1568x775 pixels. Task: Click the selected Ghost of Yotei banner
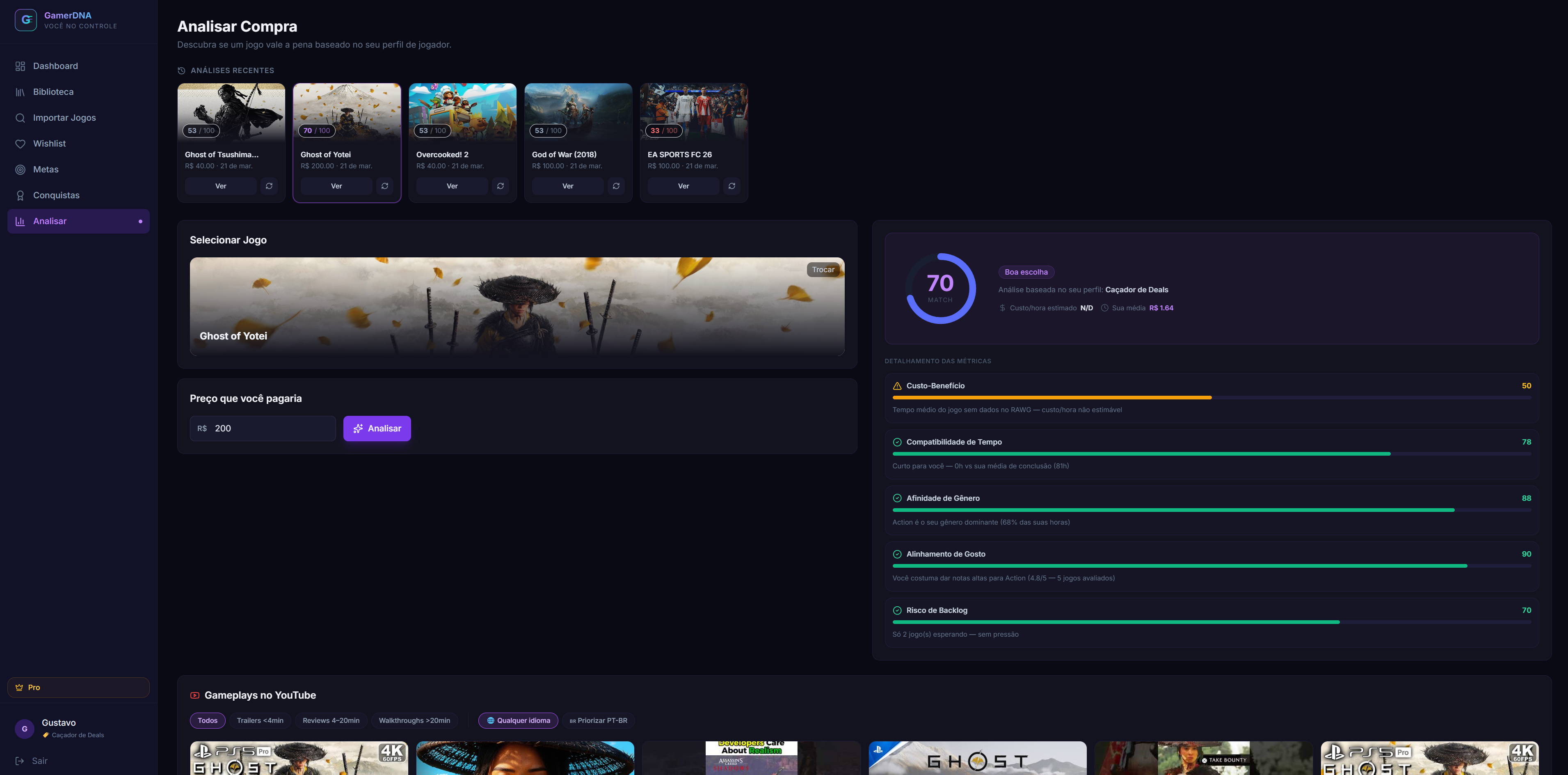[517, 307]
